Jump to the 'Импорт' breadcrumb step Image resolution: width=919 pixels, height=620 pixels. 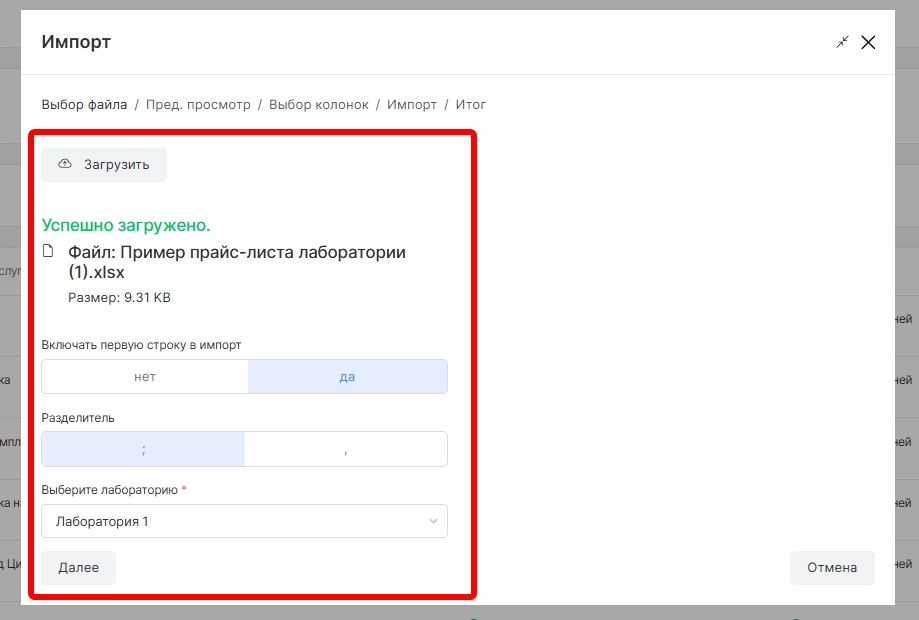coord(412,104)
